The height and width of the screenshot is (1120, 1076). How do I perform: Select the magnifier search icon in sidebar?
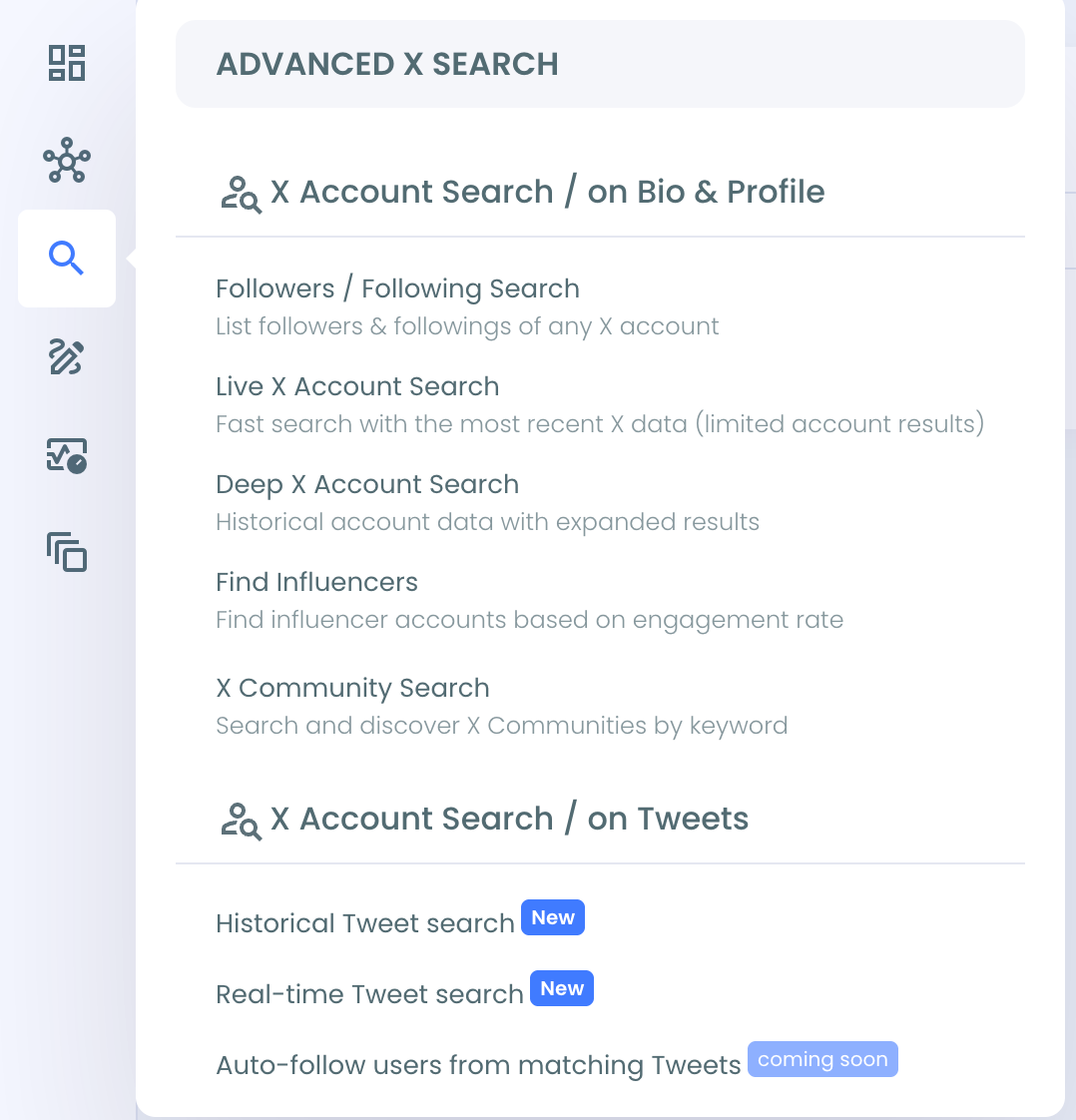(x=67, y=258)
